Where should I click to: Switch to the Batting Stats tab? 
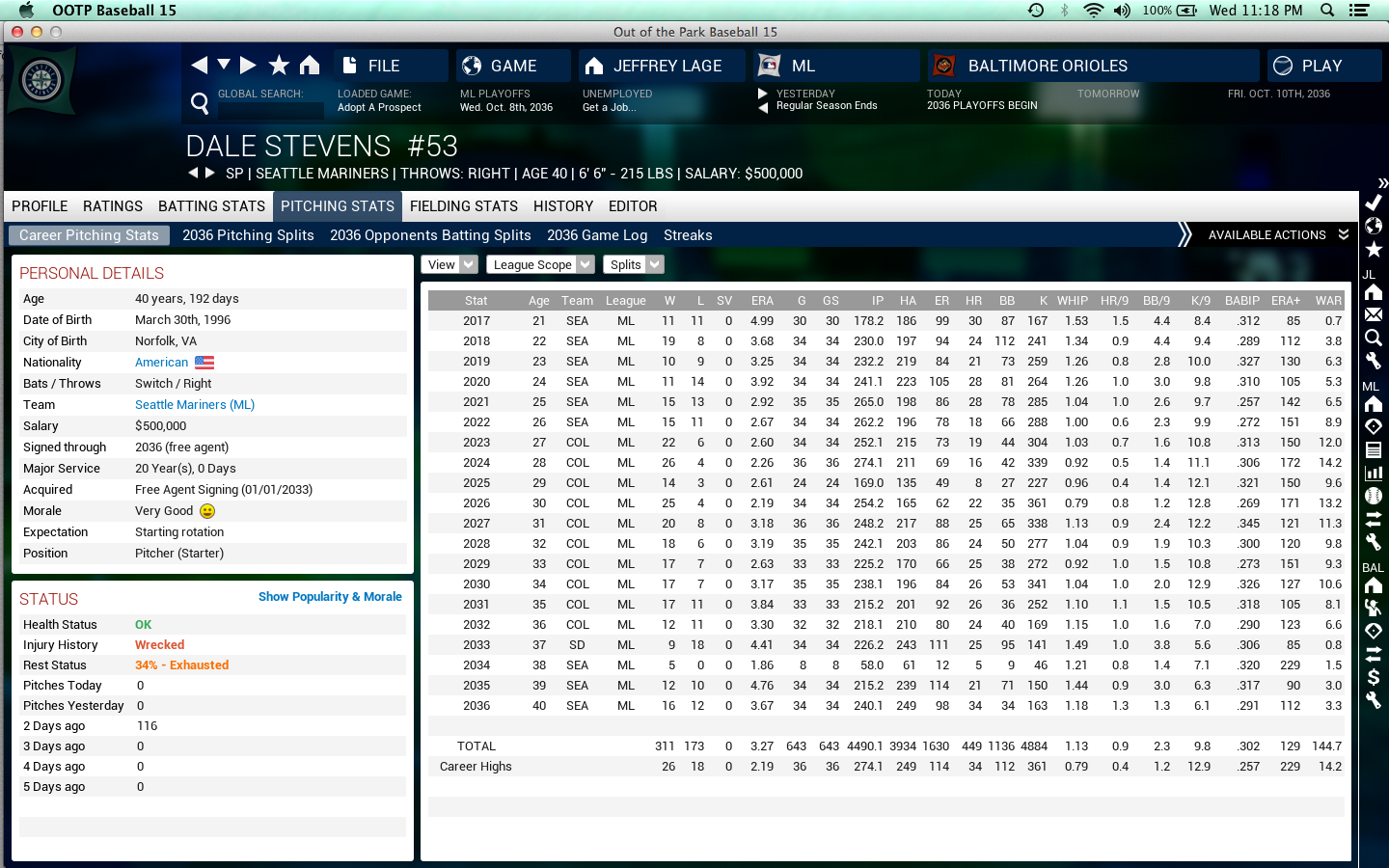click(x=211, y=206)
